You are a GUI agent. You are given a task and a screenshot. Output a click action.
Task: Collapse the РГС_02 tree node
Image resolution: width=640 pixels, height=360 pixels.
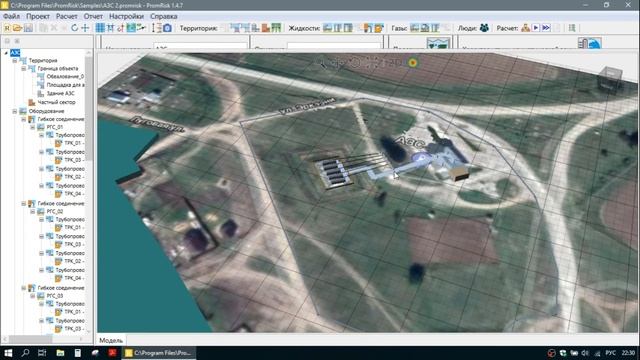[x=33, y=211]
